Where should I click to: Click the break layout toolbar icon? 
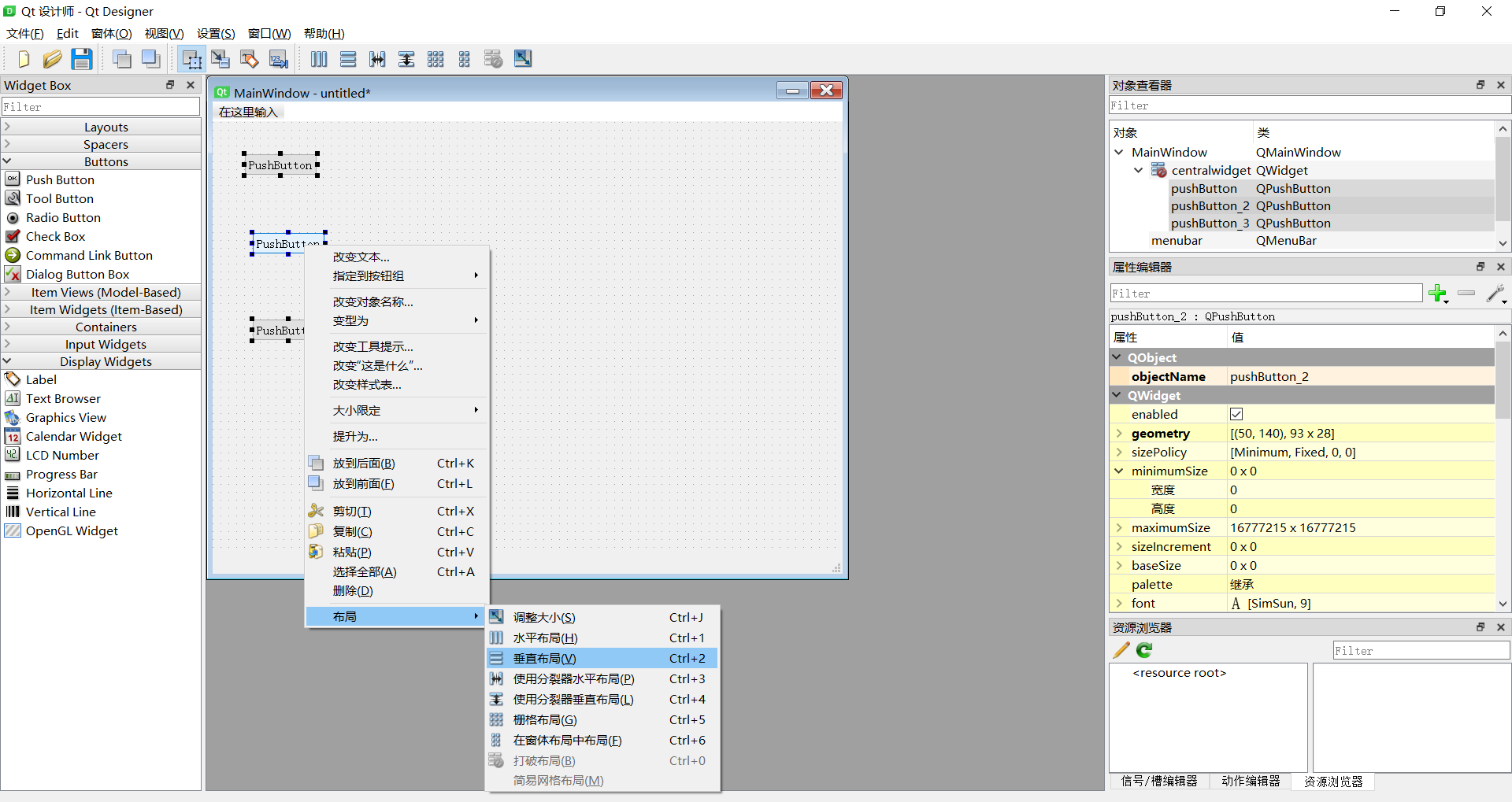pos(494,59)
